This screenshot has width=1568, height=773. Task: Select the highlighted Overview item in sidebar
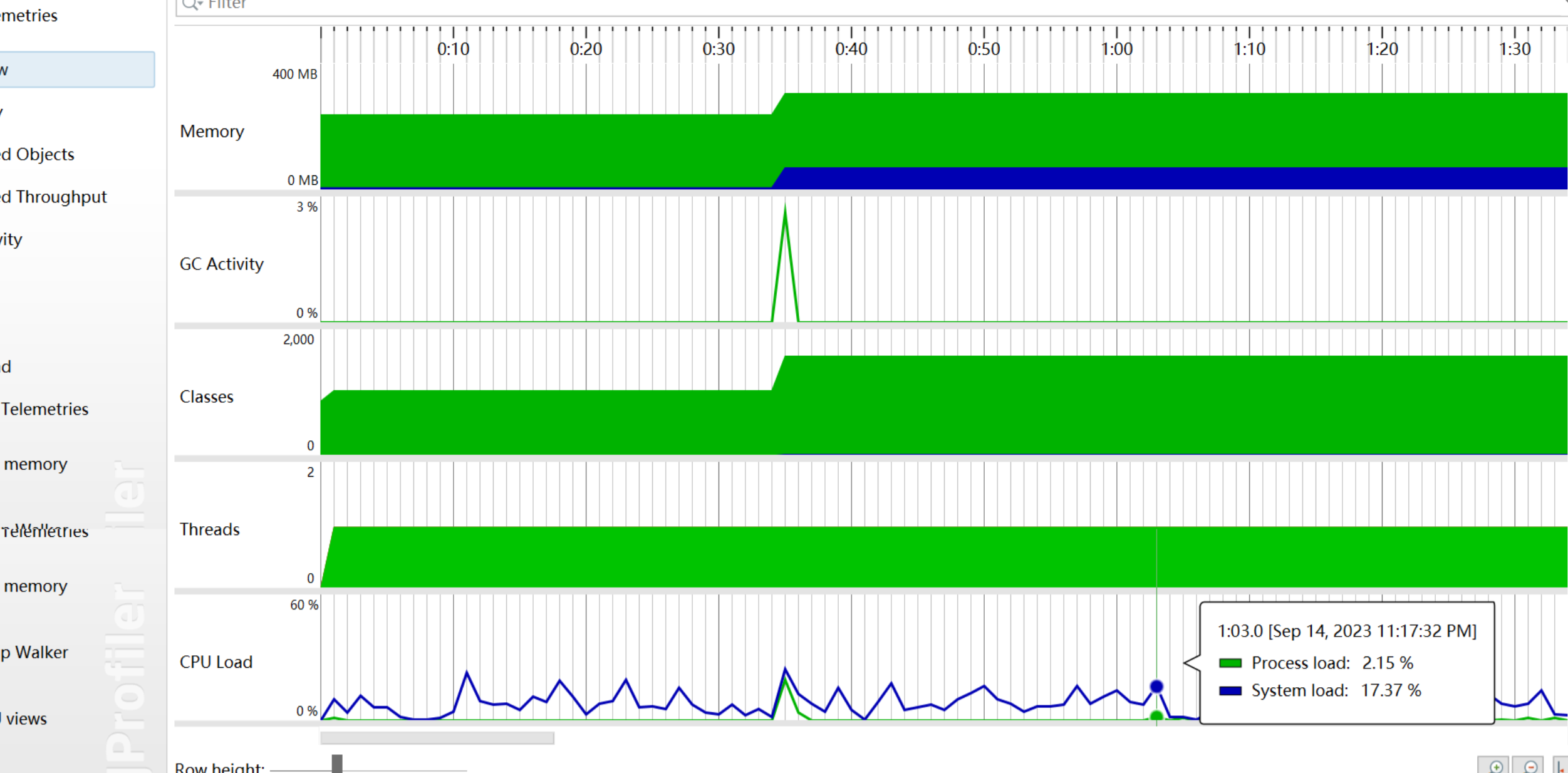(76, 70)
